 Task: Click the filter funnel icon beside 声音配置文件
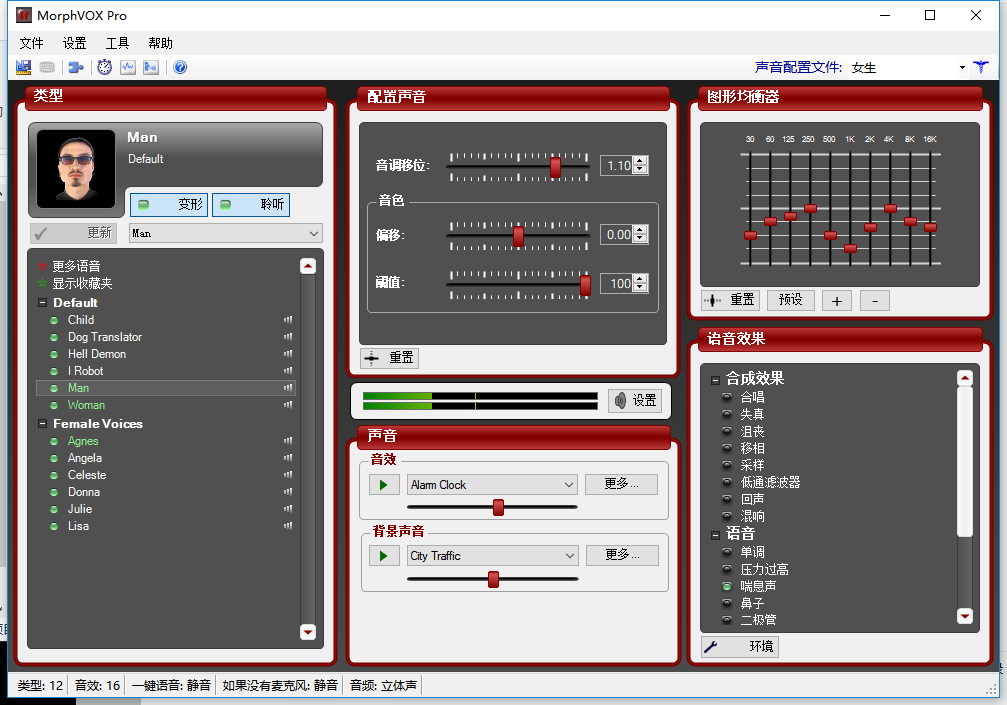[x=981, y=67]
